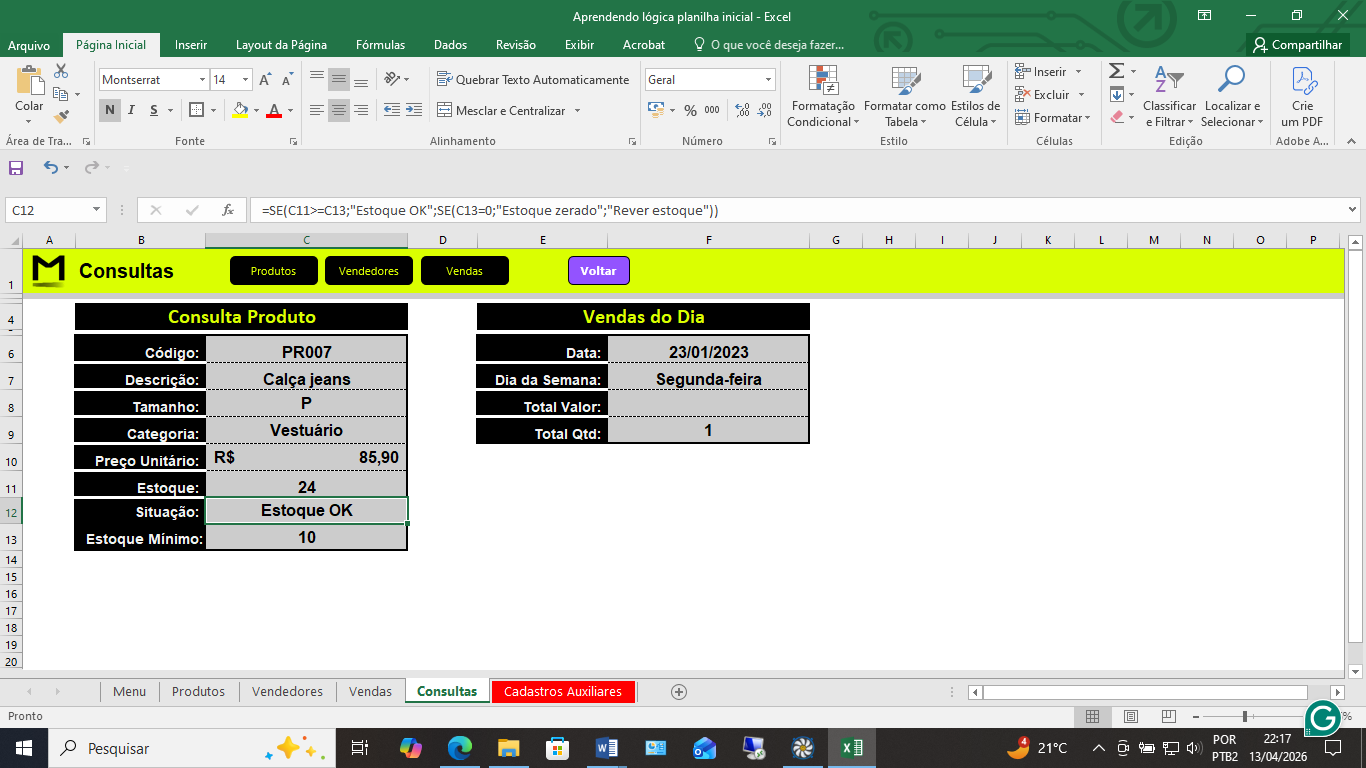1366x768 pixels.
Task: Open the Fórmulas ribbon tab
Action: point(381,45)
